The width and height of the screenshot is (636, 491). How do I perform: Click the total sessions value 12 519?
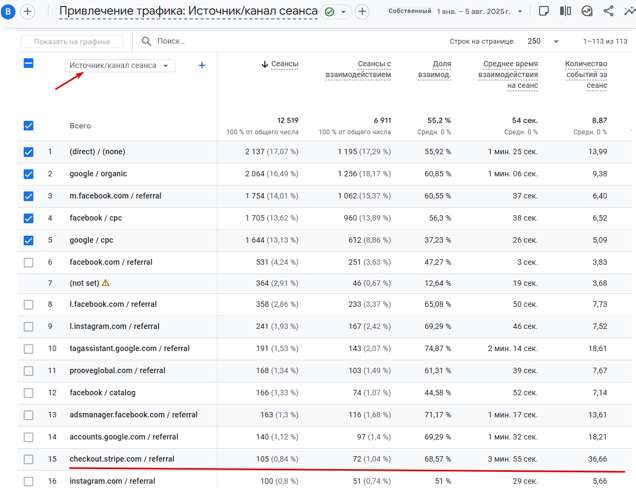pyautogui.click(x=288, y=120)
